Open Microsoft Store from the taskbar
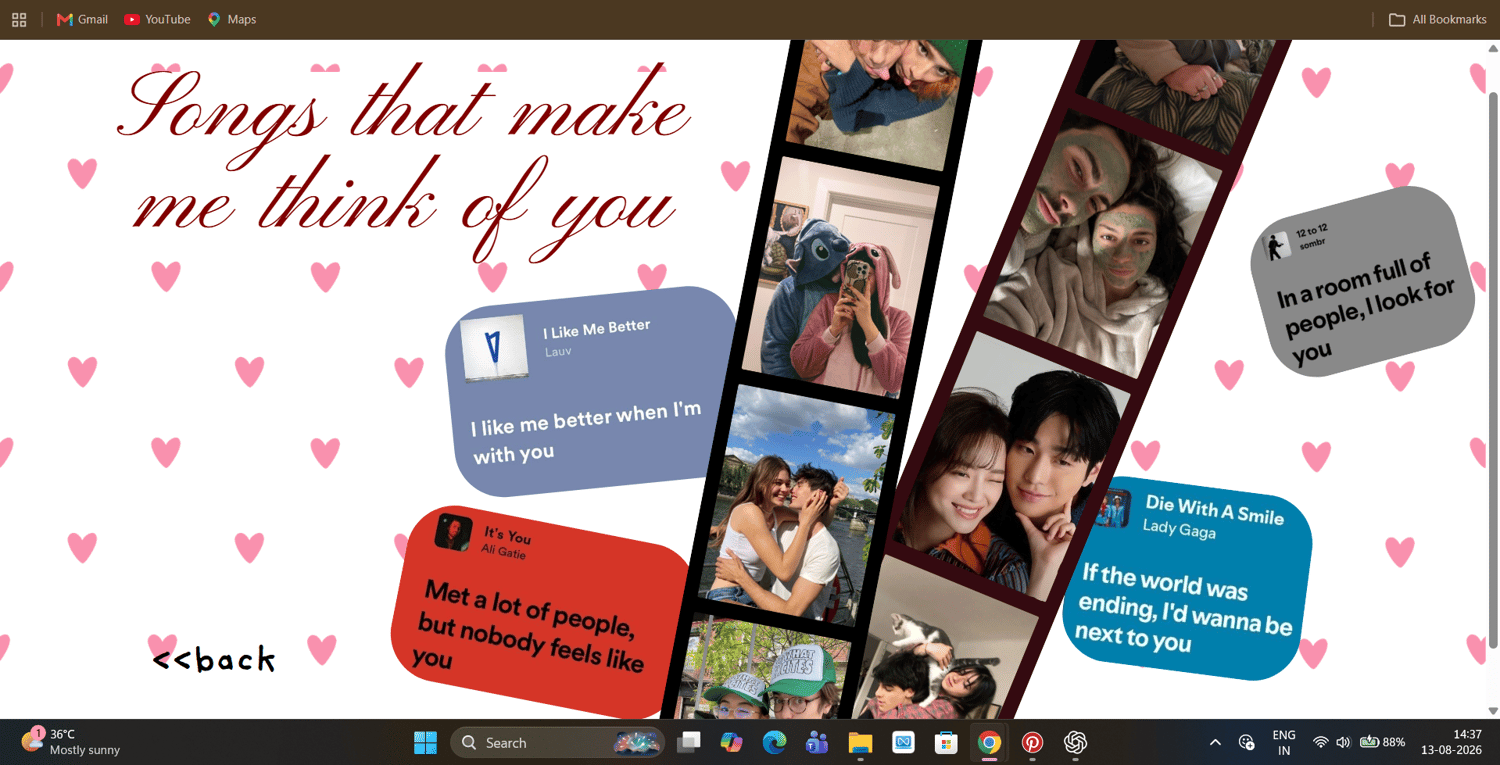Viewport: 1500px width, 765px height. pos(946,742)
